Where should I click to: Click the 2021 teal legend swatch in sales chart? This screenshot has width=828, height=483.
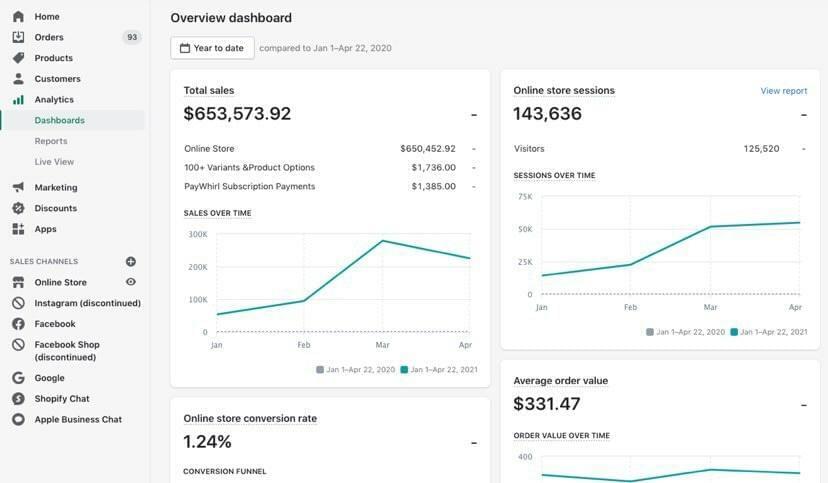tap(404, 370)
